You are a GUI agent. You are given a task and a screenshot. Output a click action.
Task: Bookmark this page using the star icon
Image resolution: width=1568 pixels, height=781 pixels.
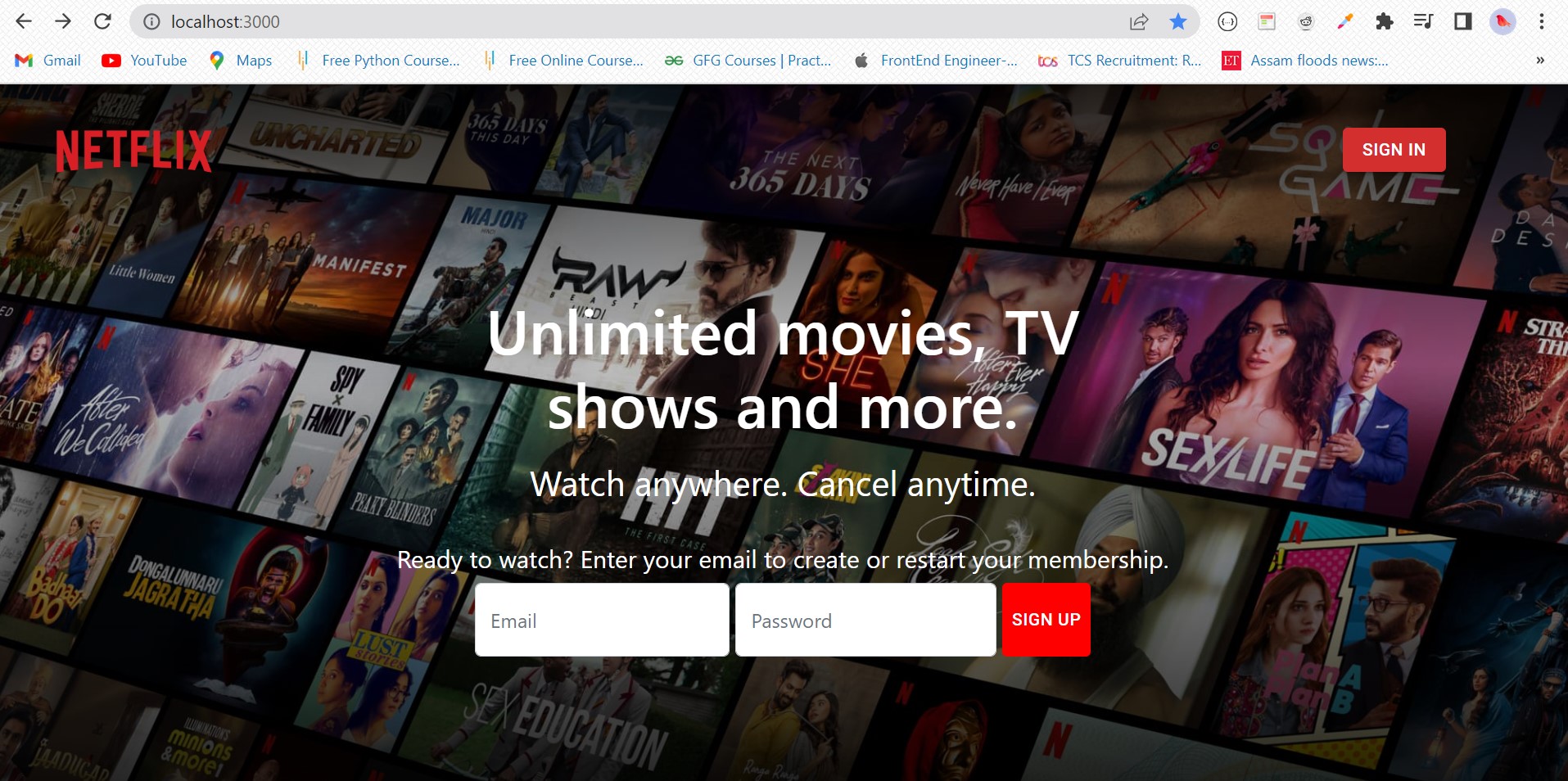[x=1178, y=22]
